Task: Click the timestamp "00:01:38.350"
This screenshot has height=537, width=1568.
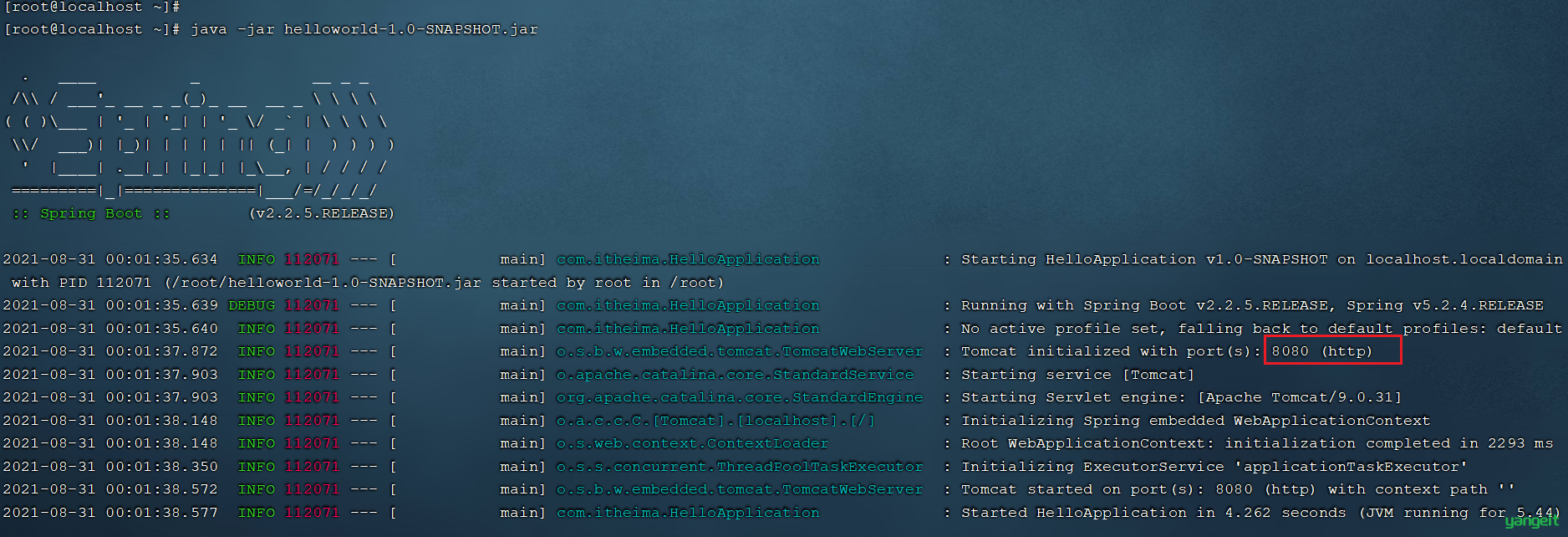Action: (x=161, y=467)
